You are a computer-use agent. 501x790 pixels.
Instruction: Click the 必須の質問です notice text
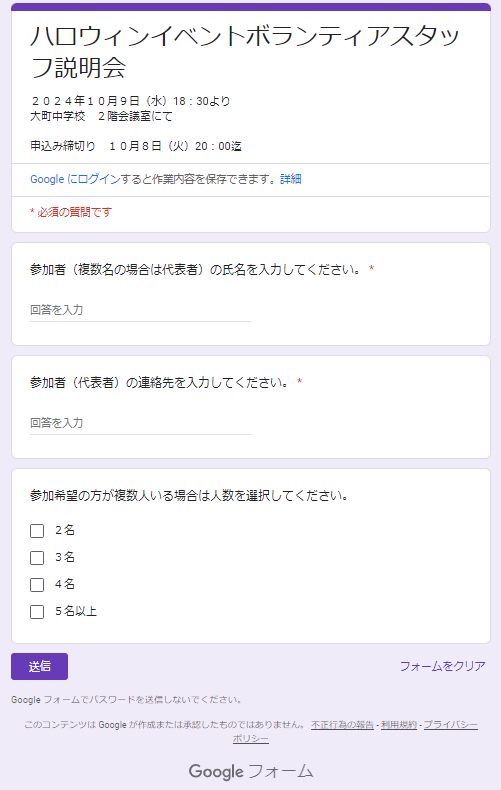tap(71, 212)
